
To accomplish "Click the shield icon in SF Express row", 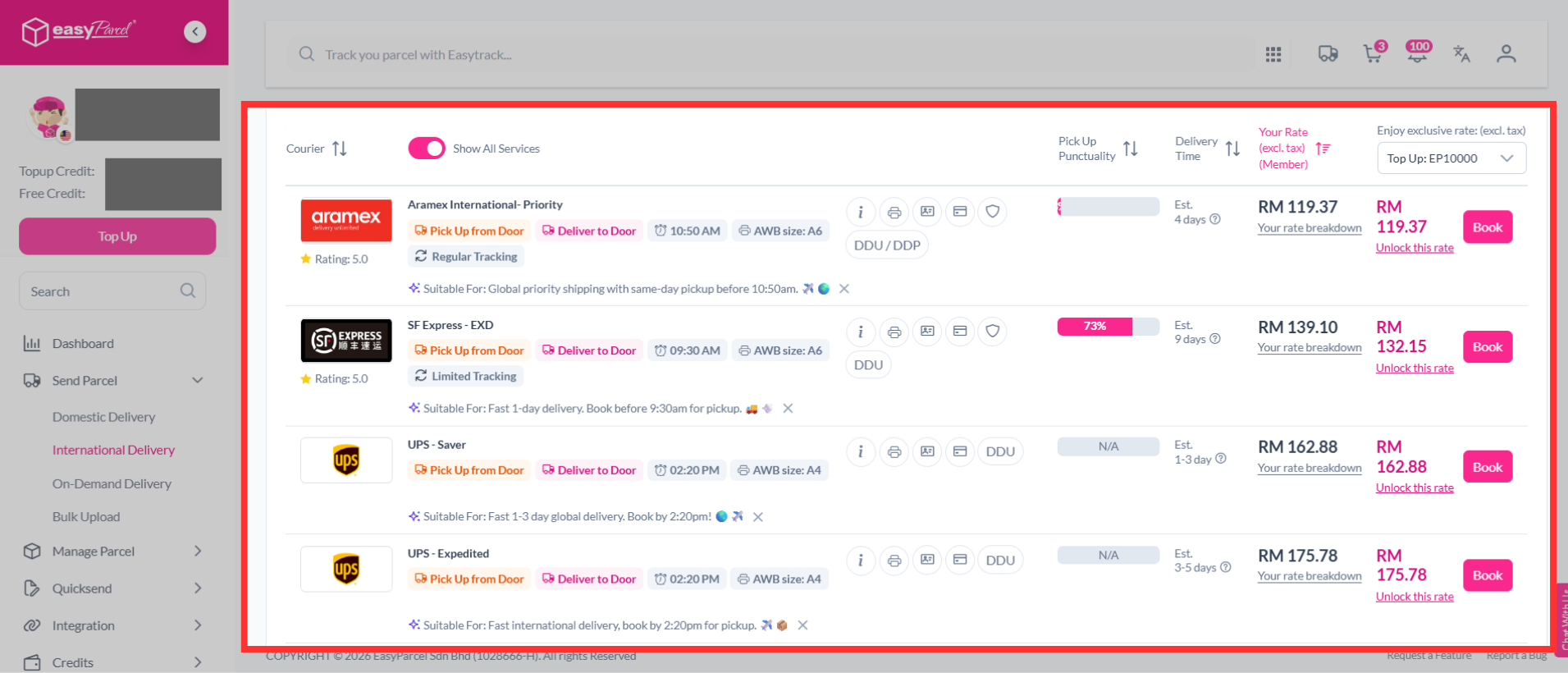I will click(x=993, y=332).
